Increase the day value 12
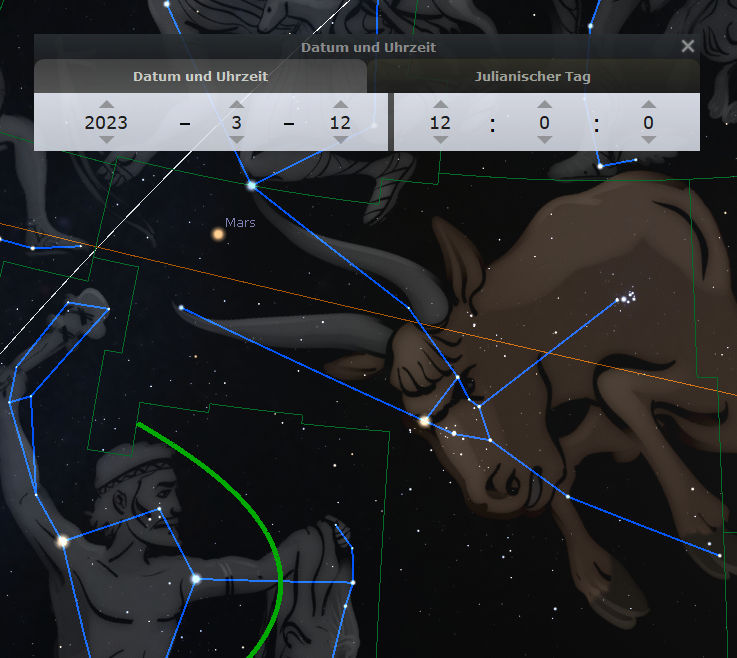This screenshot has width=737, height=658. (340, 104)
